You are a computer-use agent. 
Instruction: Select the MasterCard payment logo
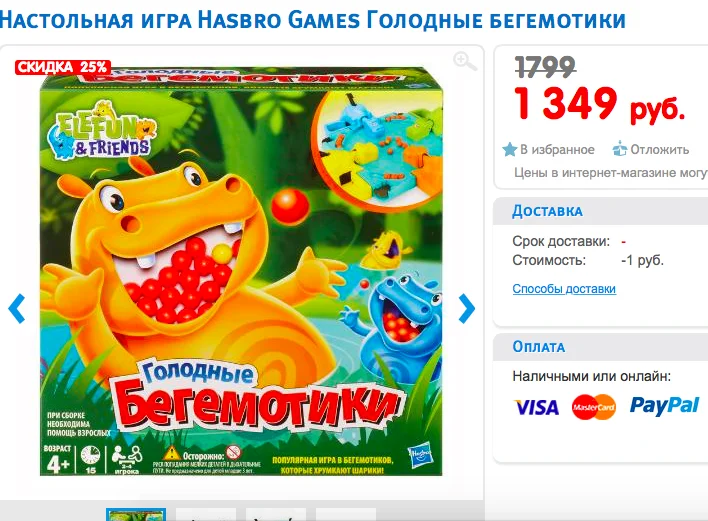pyautogui.click(x=594, y=407)
